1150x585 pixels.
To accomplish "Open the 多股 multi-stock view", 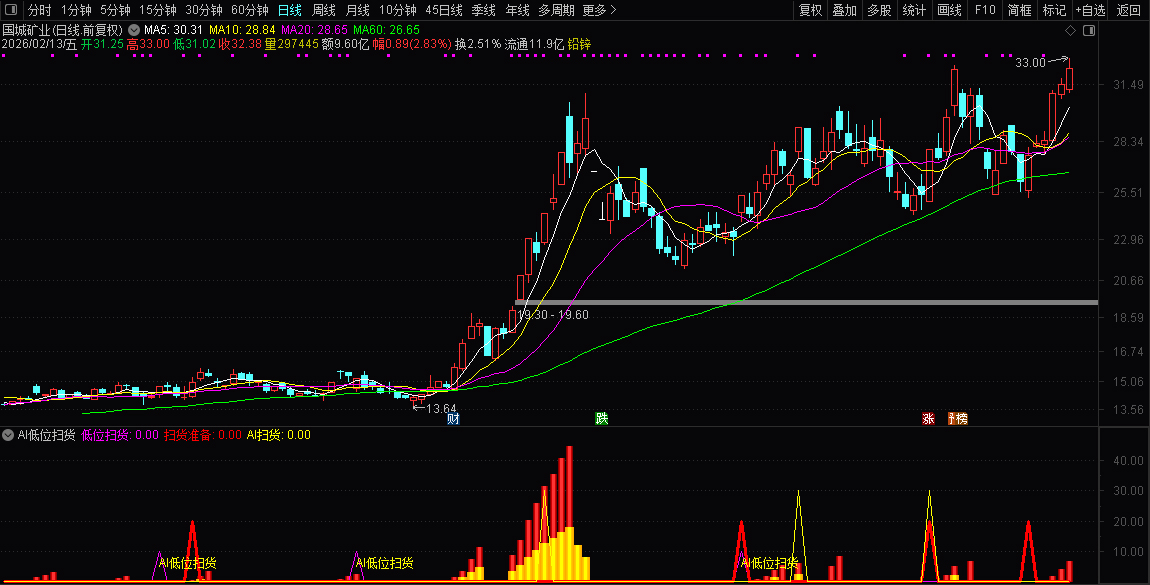I will pos(879,10).
